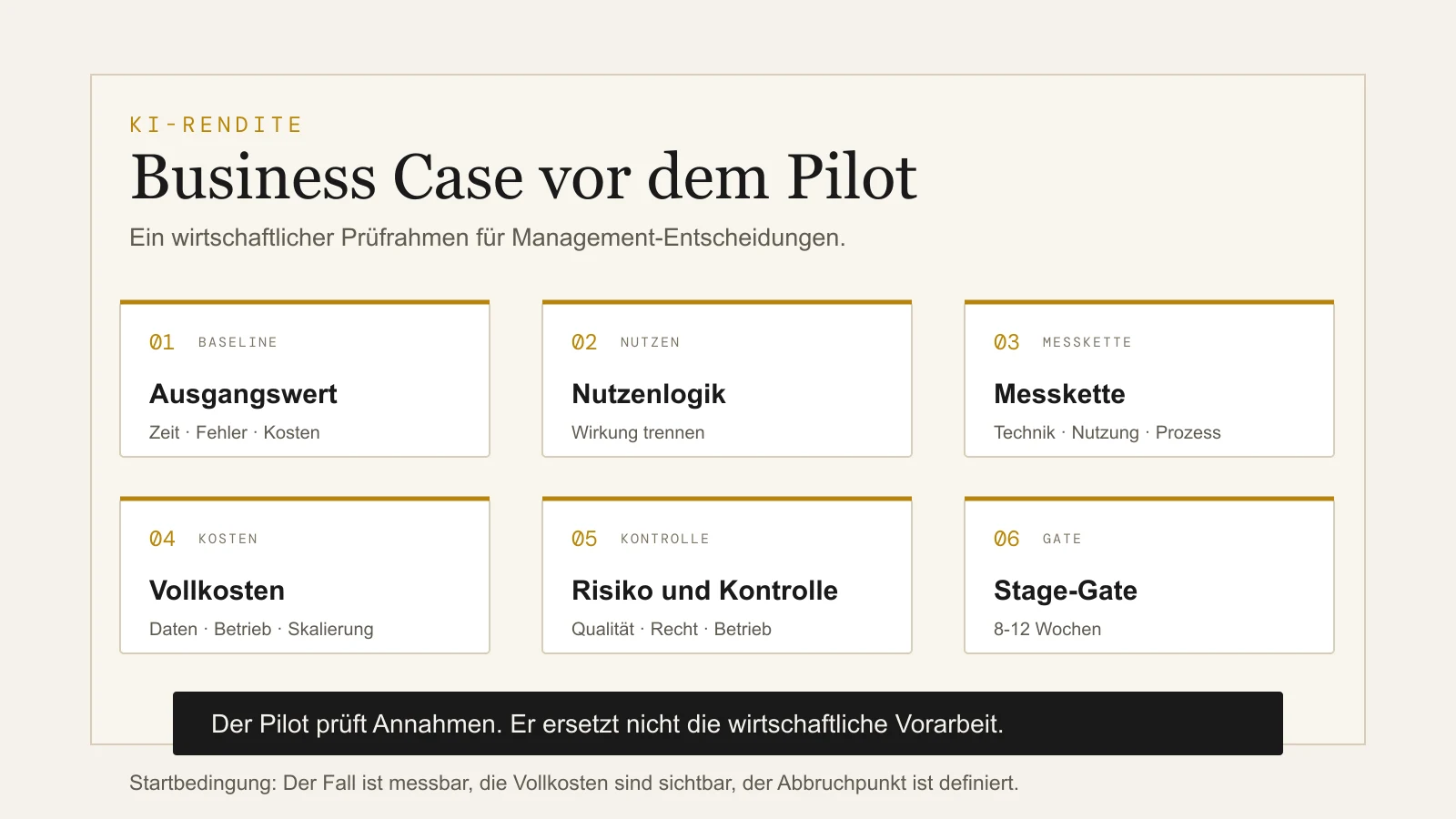Click the text Daten · Betrieb · Skalierung
Screen dimensions: 1456x819
click(261, 629)
